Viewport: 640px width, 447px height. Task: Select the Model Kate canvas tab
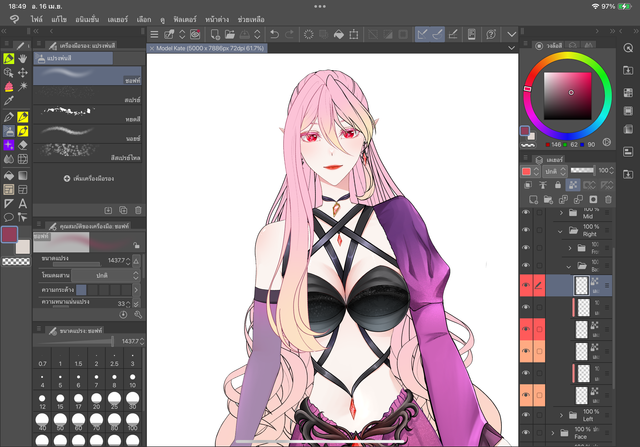[x=207, y=48]
